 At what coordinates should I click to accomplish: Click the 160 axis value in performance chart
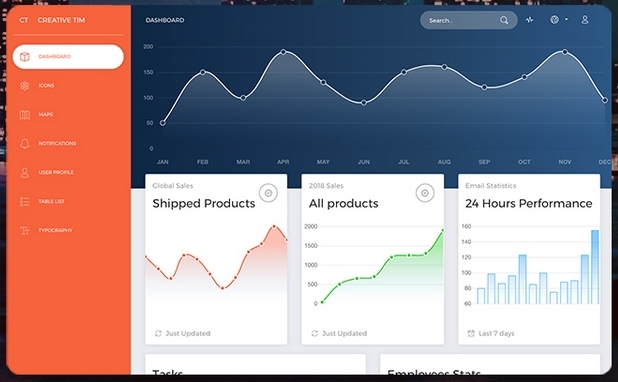pos(466,226)
